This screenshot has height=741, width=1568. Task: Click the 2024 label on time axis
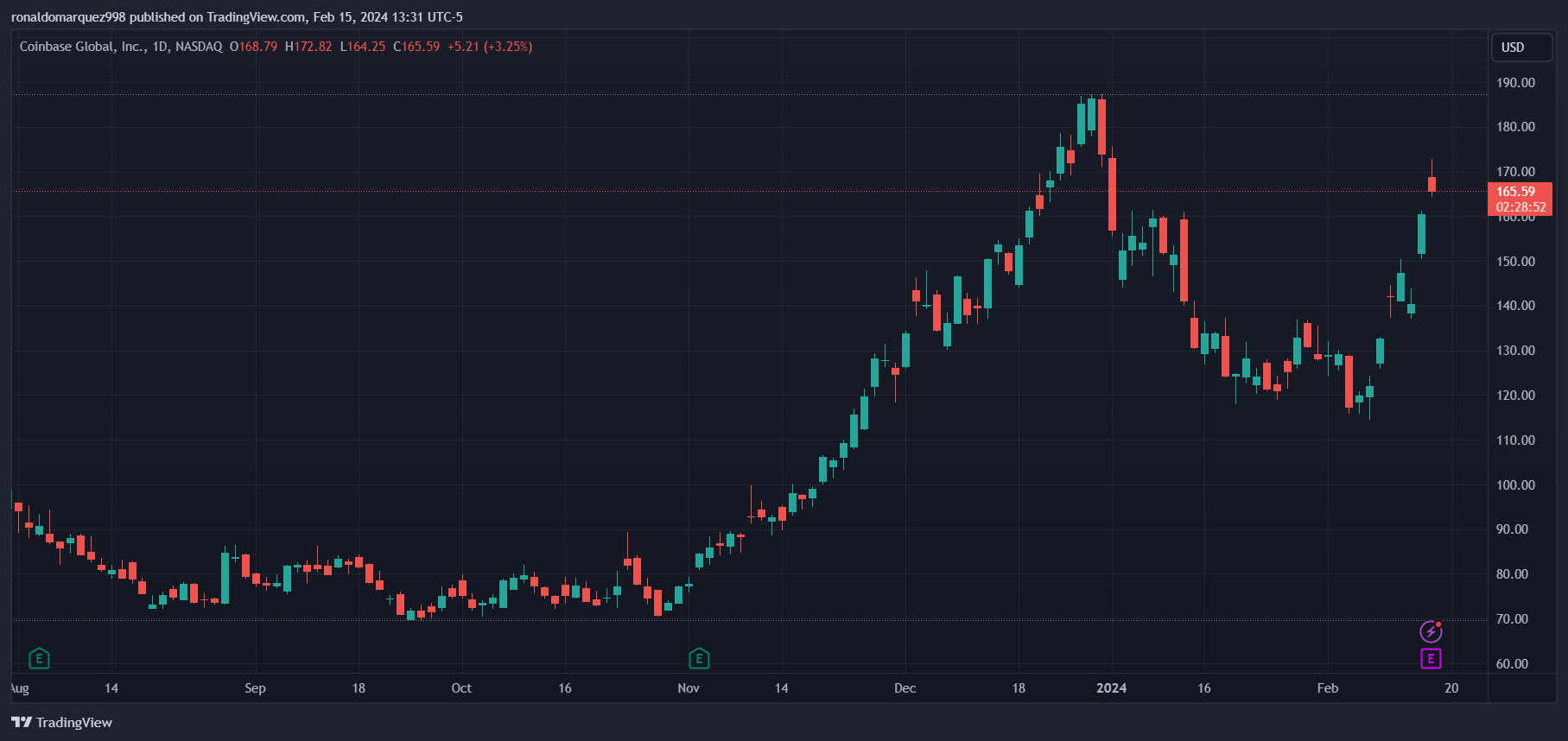click(1111, 688)
